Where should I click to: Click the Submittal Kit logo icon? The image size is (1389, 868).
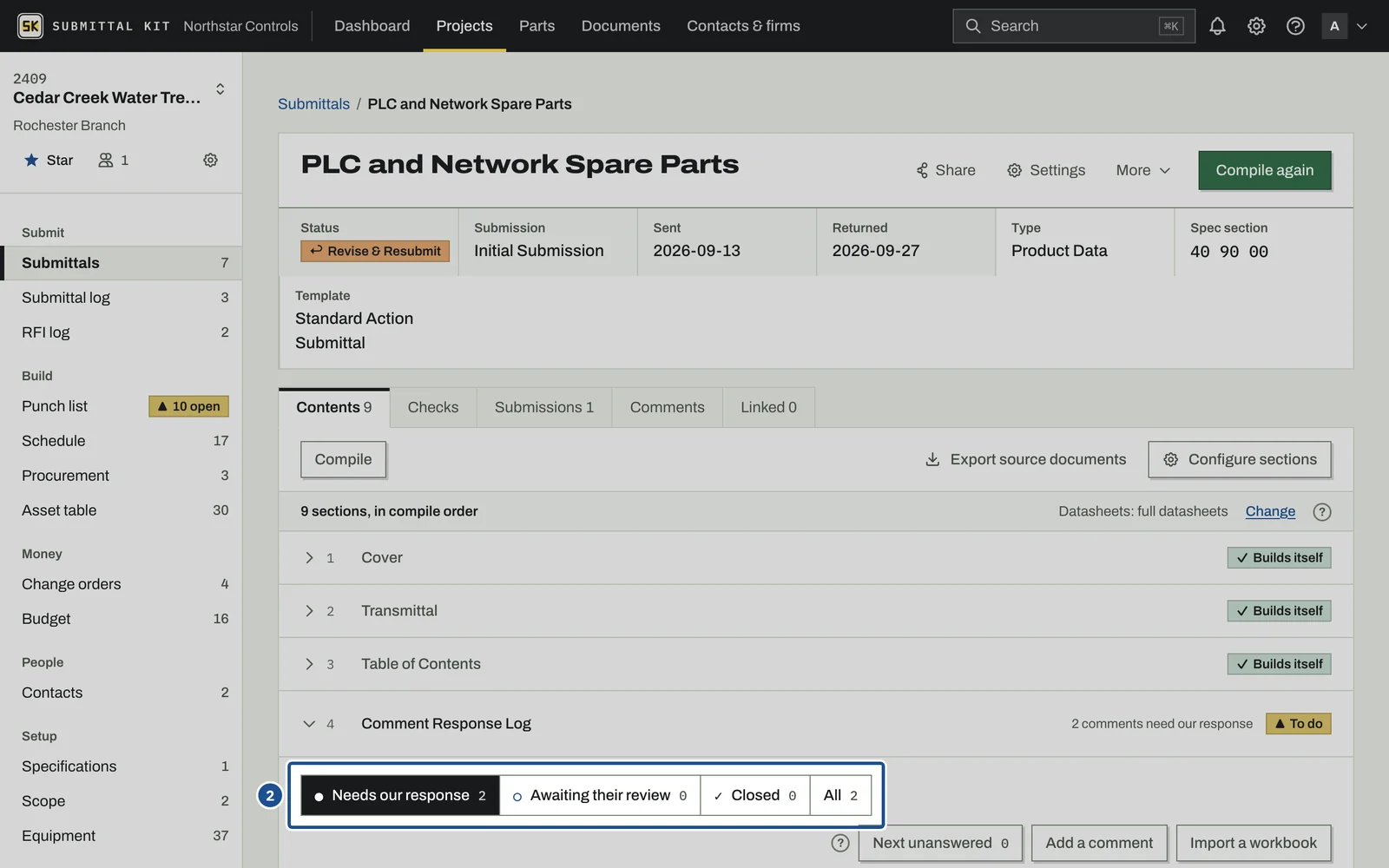(30, 26)
